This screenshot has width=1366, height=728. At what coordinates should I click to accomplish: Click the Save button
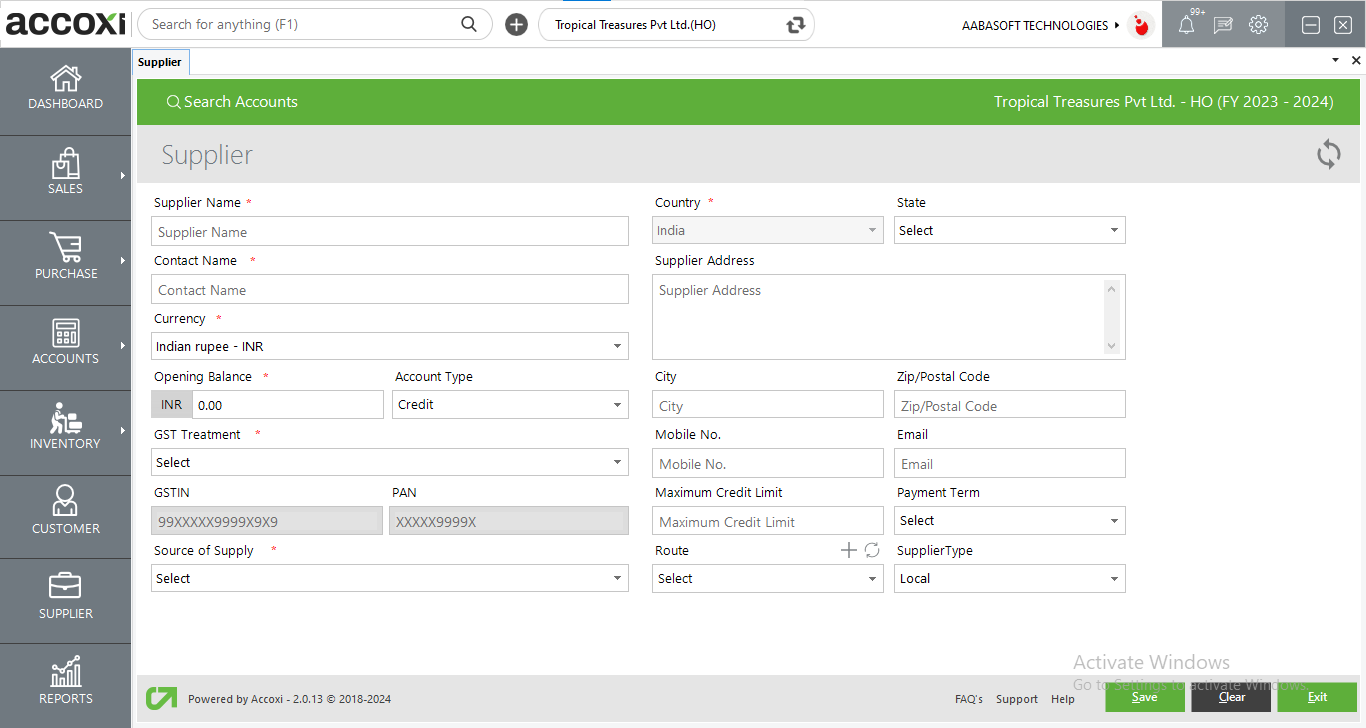click(1144, 697)
